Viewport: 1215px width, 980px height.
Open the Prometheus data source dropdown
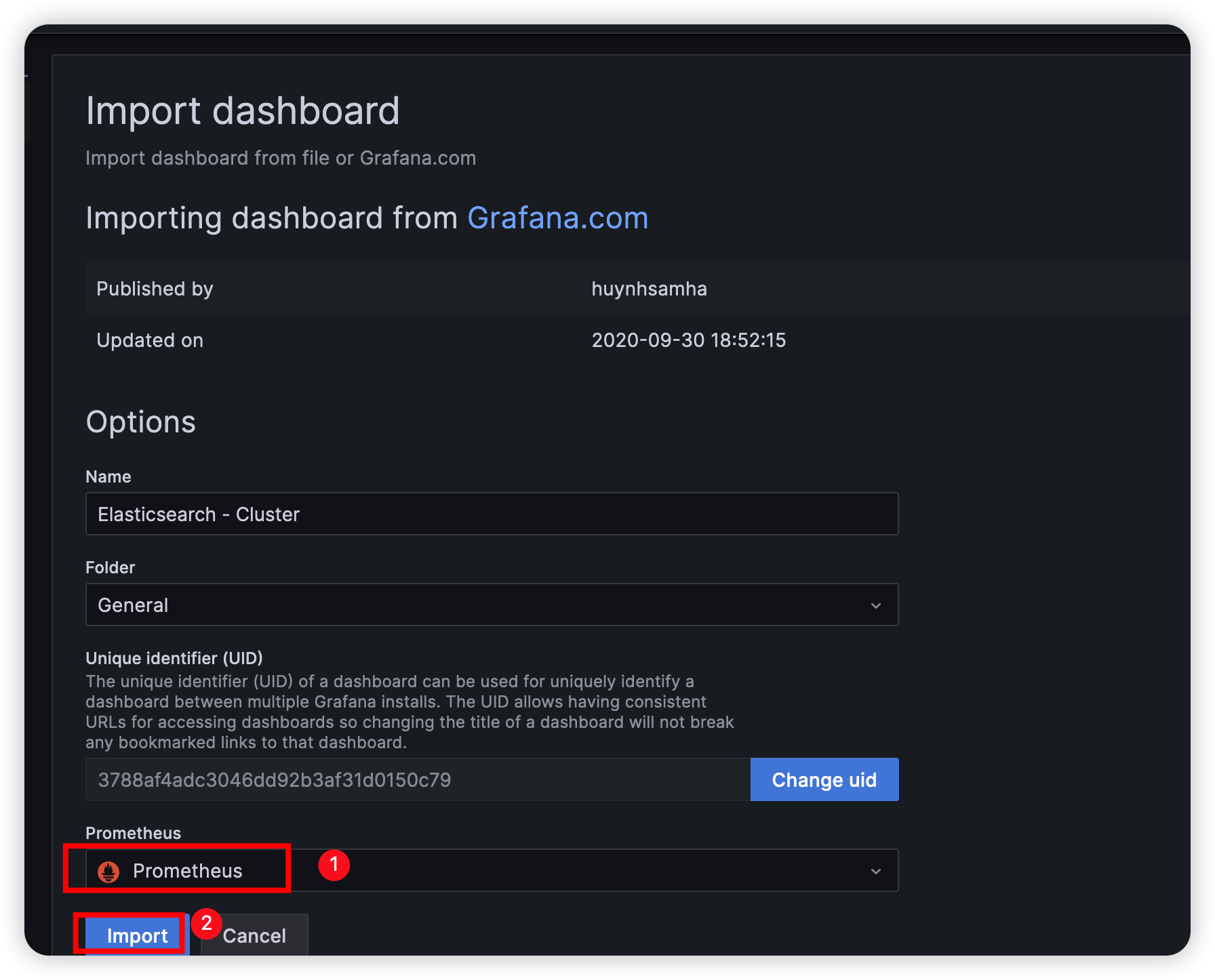point(492,870)
